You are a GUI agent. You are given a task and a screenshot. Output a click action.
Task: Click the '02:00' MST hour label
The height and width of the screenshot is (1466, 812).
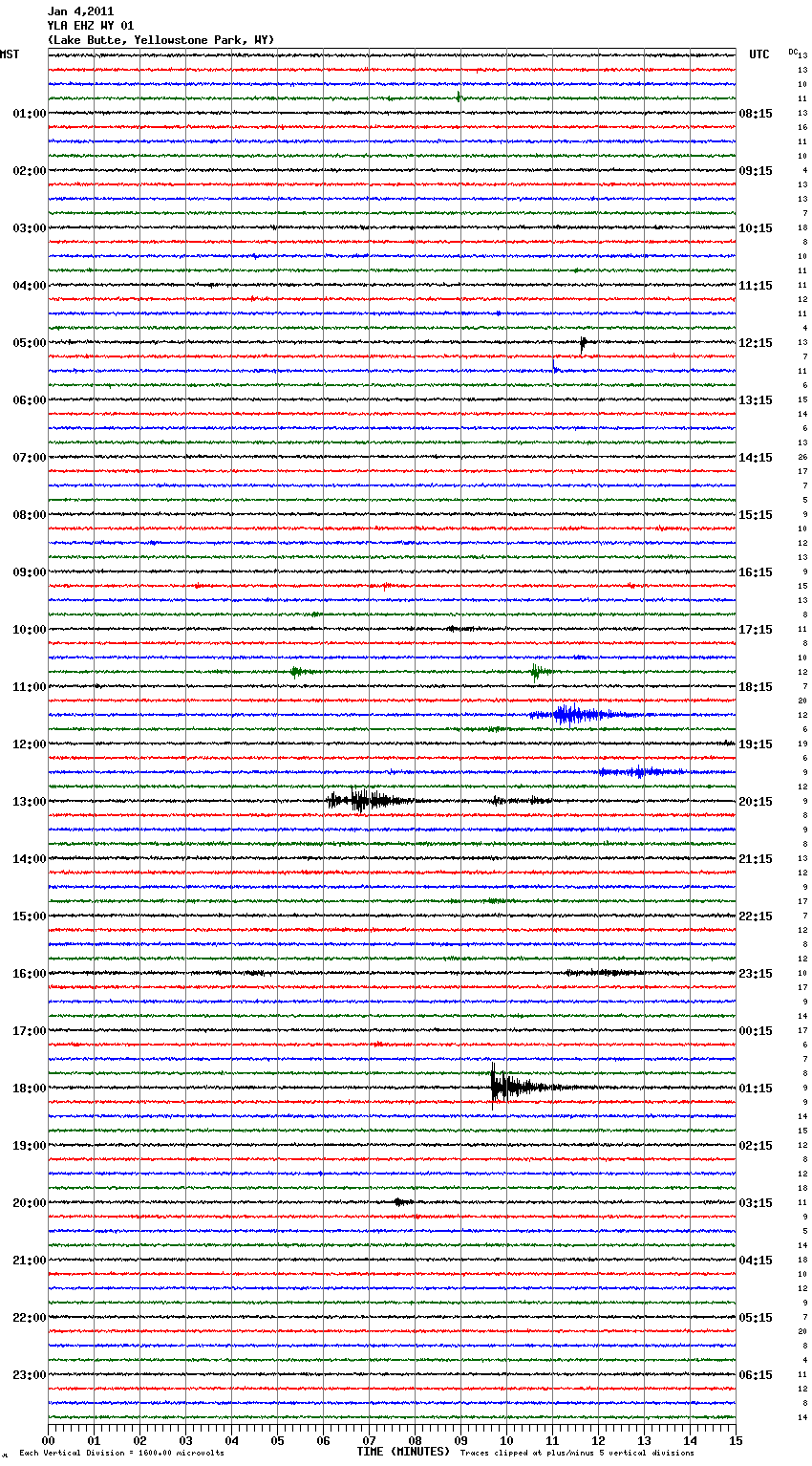pos(30,171)
